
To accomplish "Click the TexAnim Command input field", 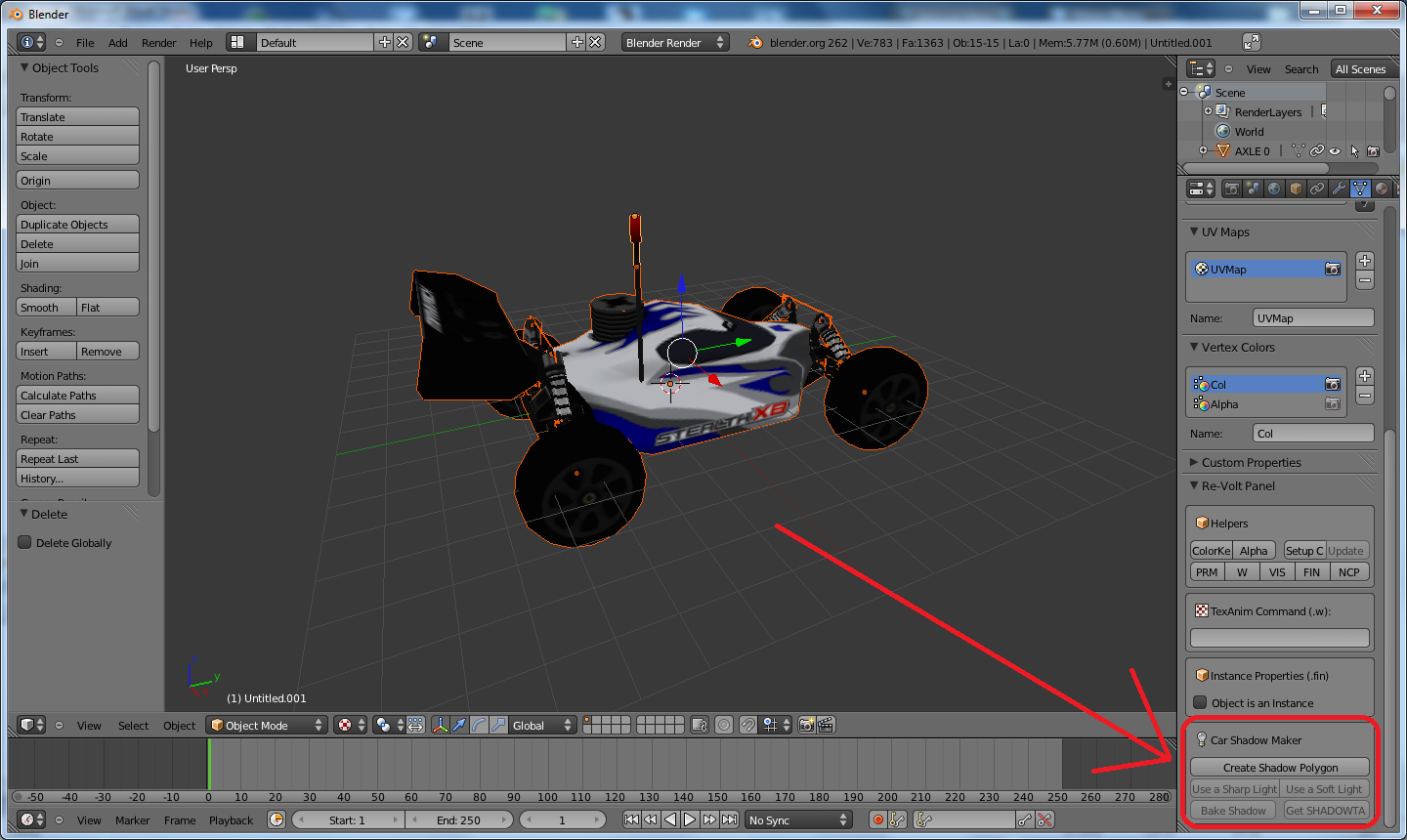I will coord(1280,638).
